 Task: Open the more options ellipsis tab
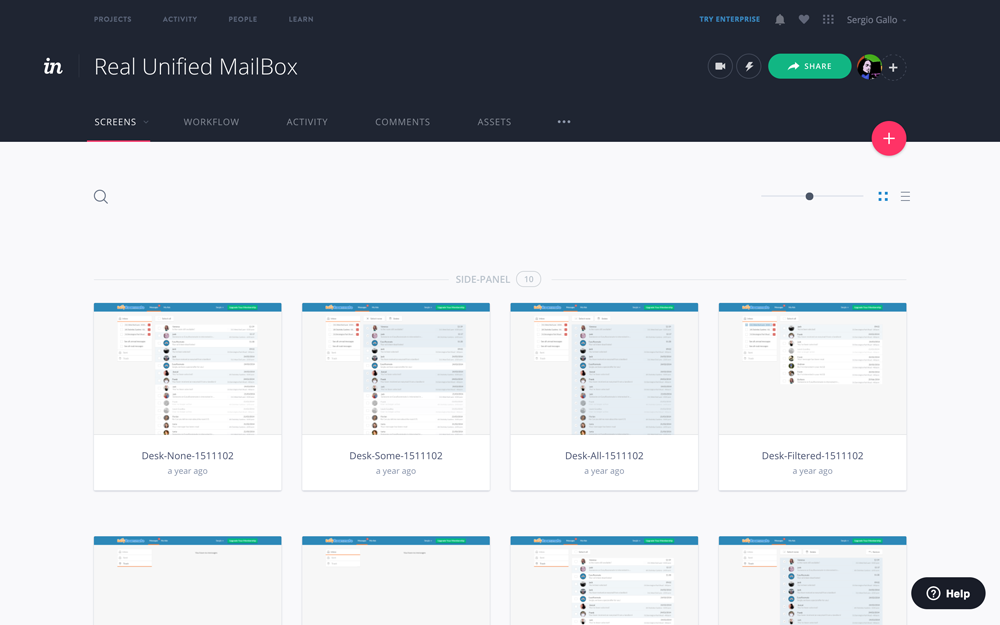pyautogui.click(x=564, y=122)
